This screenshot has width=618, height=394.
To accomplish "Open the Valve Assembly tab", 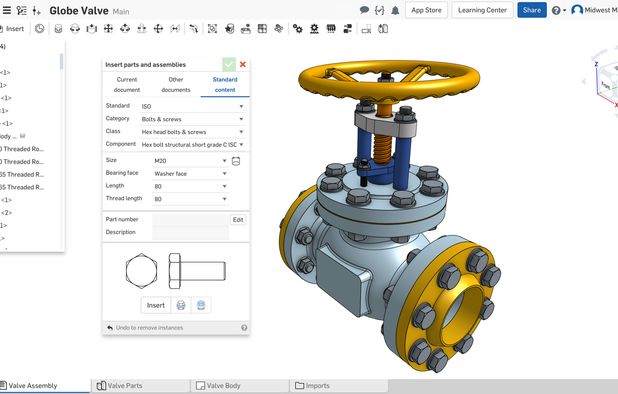I will (x=45, y=386).
